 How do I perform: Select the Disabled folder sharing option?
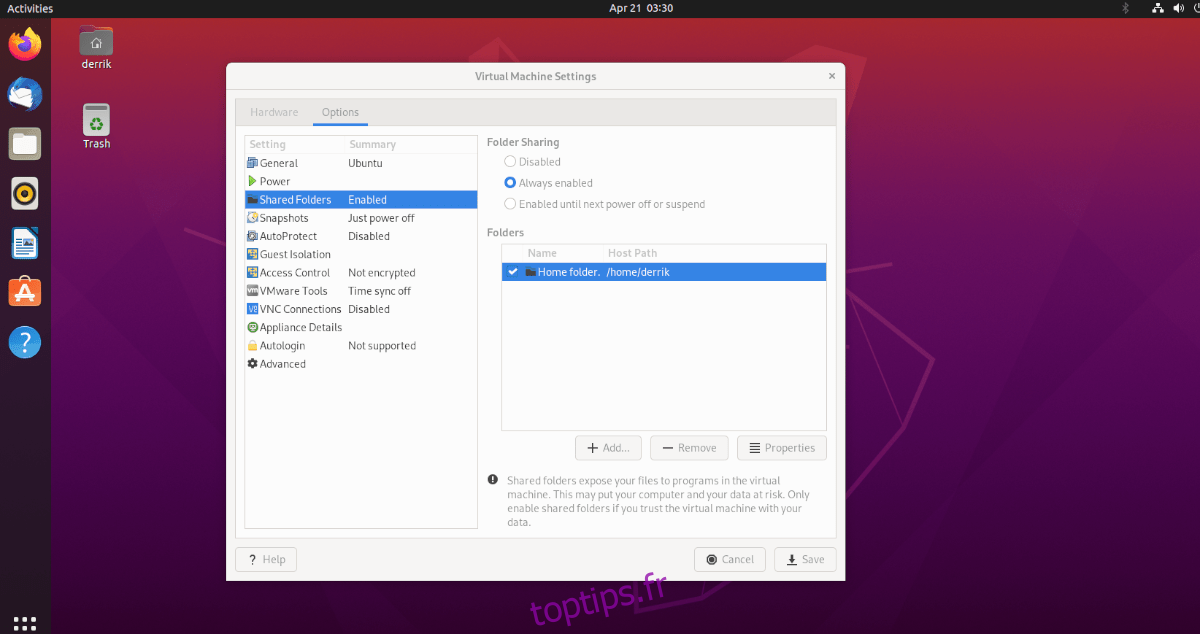tap(510, 161)
